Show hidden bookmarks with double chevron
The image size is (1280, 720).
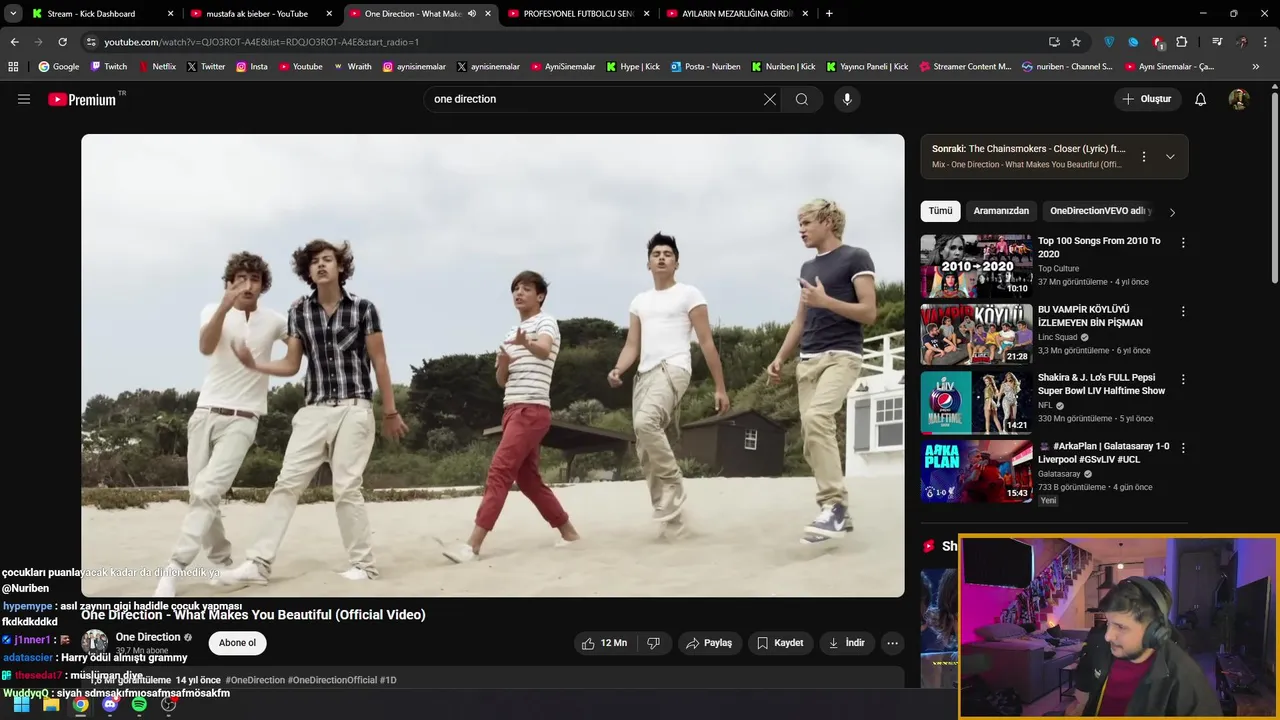pyautogui.click(x=1256, y=67)
